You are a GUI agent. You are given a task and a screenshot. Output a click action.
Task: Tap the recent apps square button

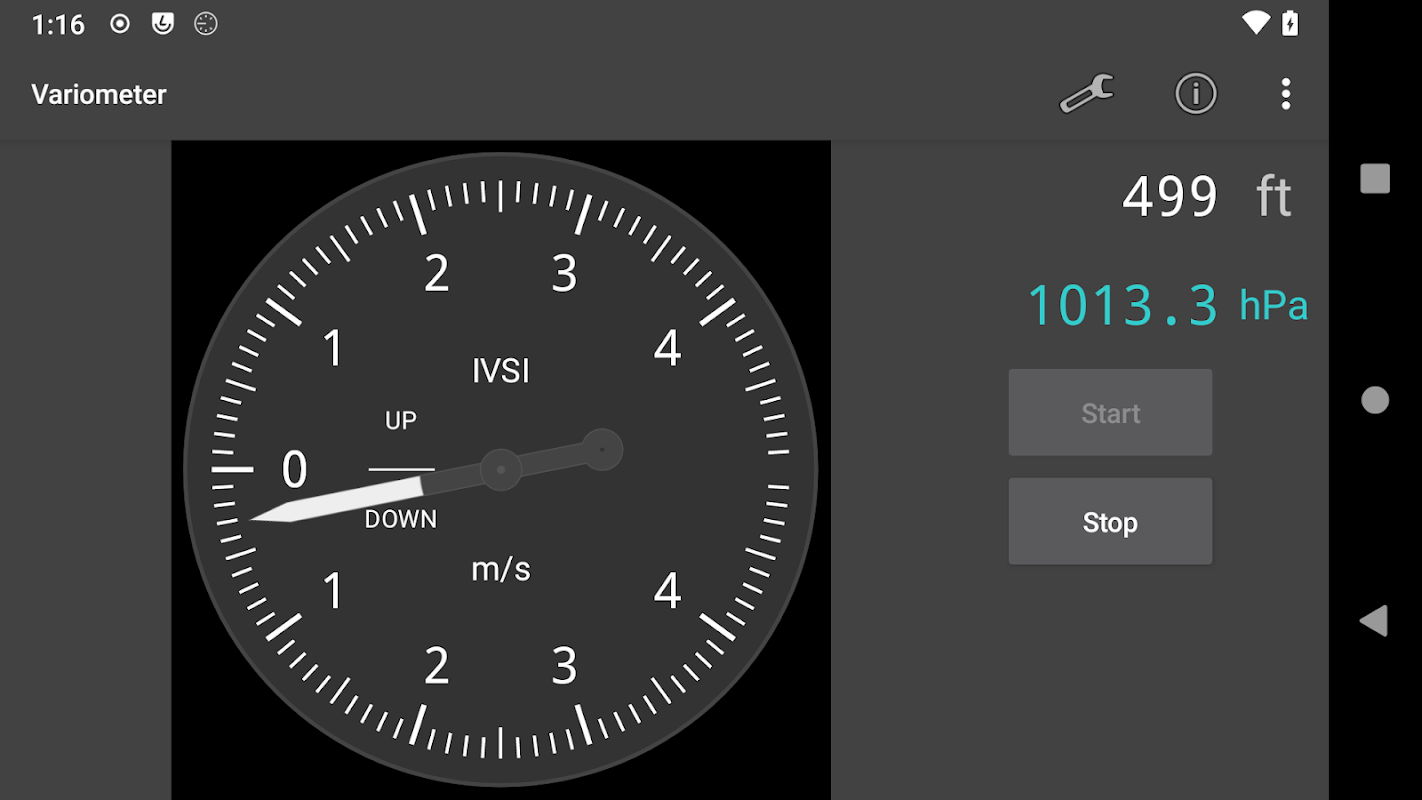tap(1375, 179)
